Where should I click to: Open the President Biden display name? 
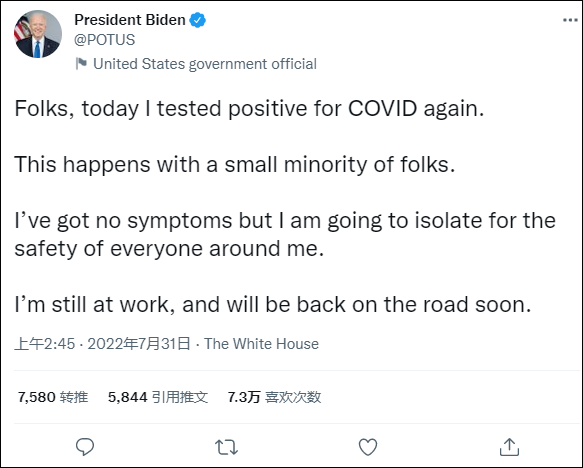(x=130, y=20)
